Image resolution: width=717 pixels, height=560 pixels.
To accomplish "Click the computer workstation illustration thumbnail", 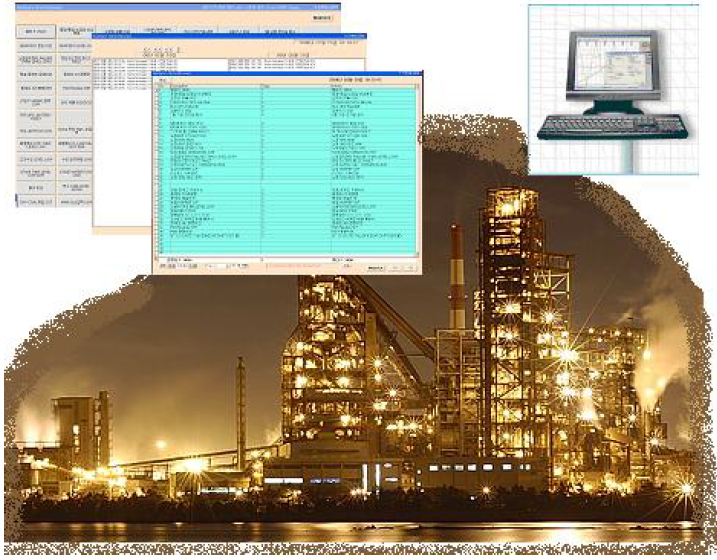I will (x=620, y=88).
